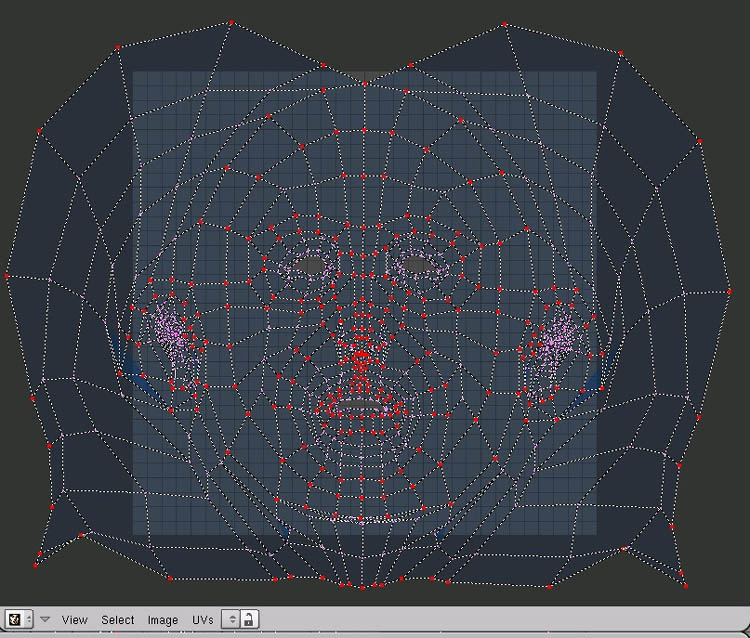Open the Select menu

pyautogui.click(x=117, y=620)
